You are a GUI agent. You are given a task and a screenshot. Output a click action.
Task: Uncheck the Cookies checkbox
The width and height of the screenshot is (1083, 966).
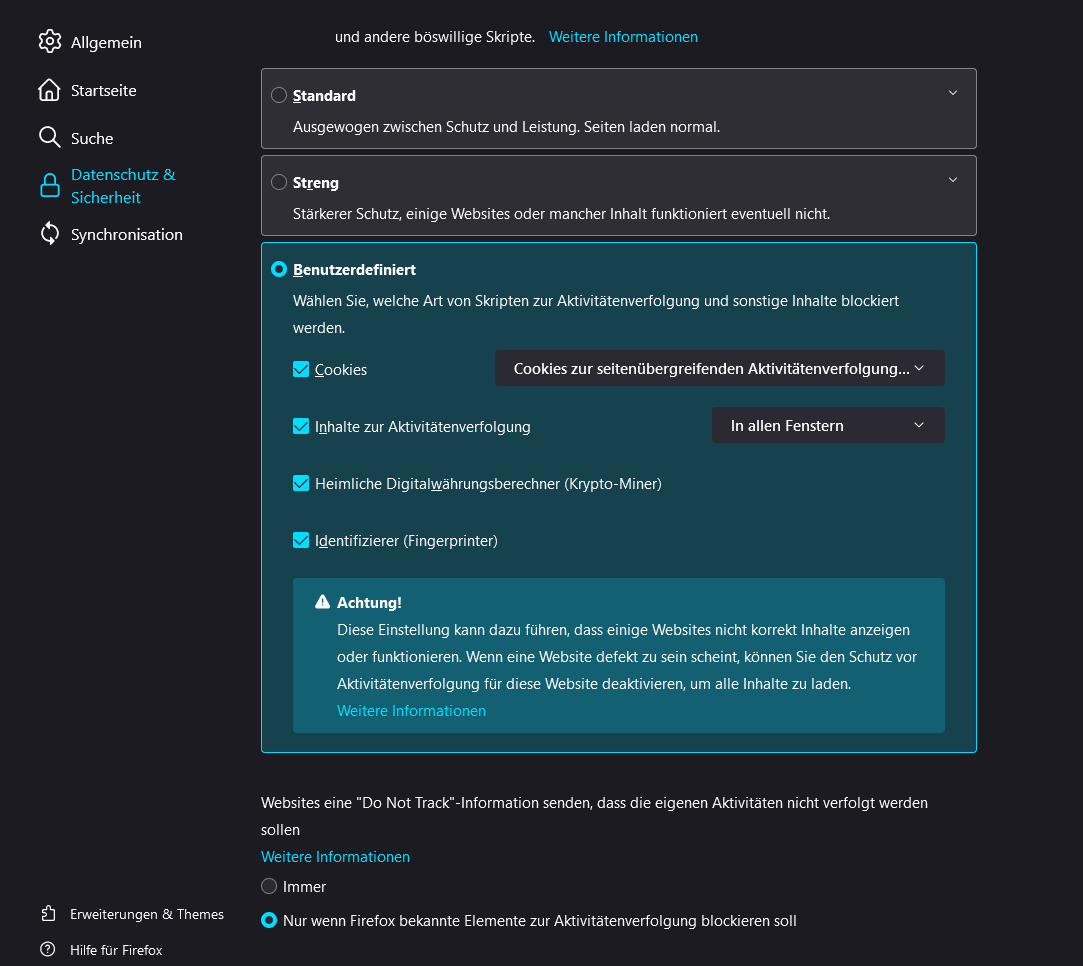[x=301, y=369]
